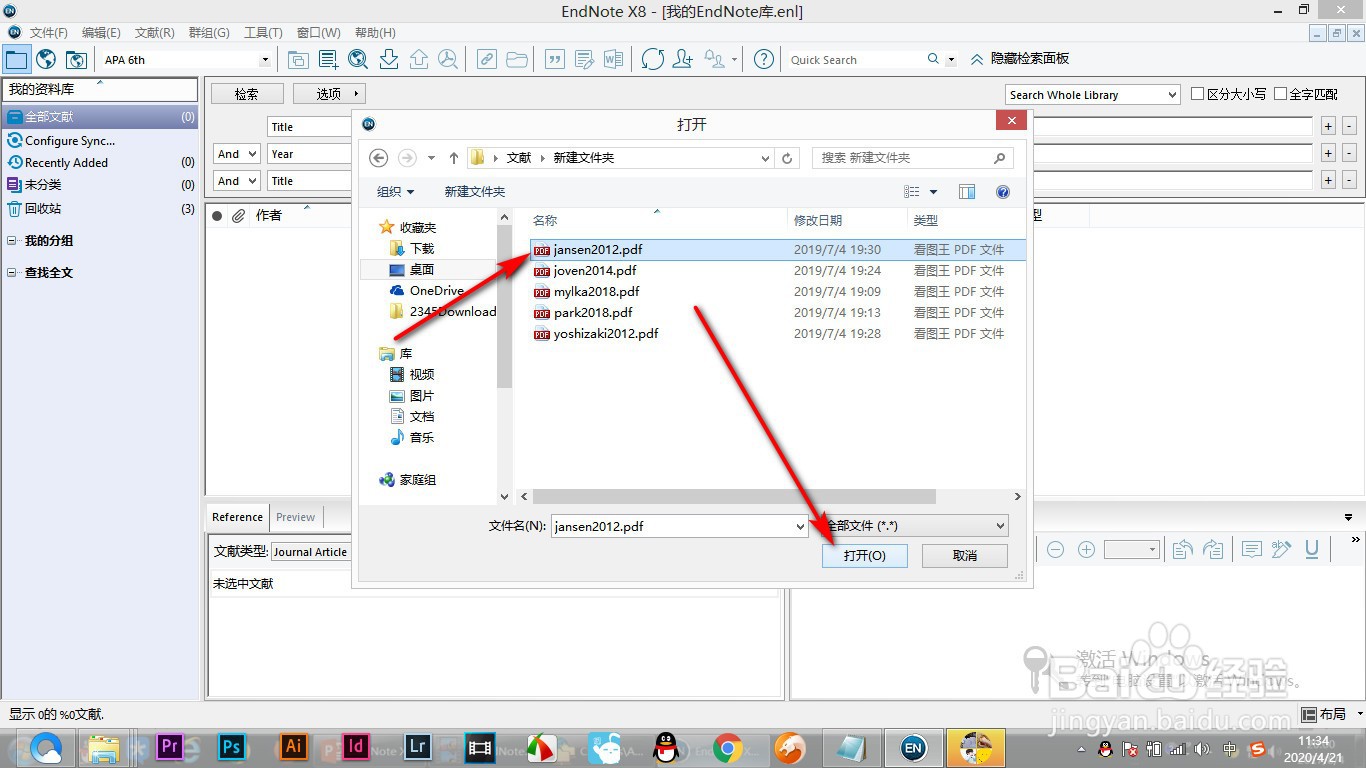
Task: Switch to Online Search mode globe icon
Action: pyautogui.click(x=46, y=59)
